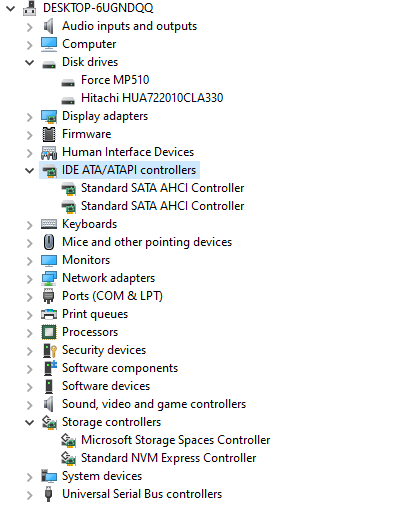Expand the Keyboards category
Screen dimensions: 401x508
point(30,225)
